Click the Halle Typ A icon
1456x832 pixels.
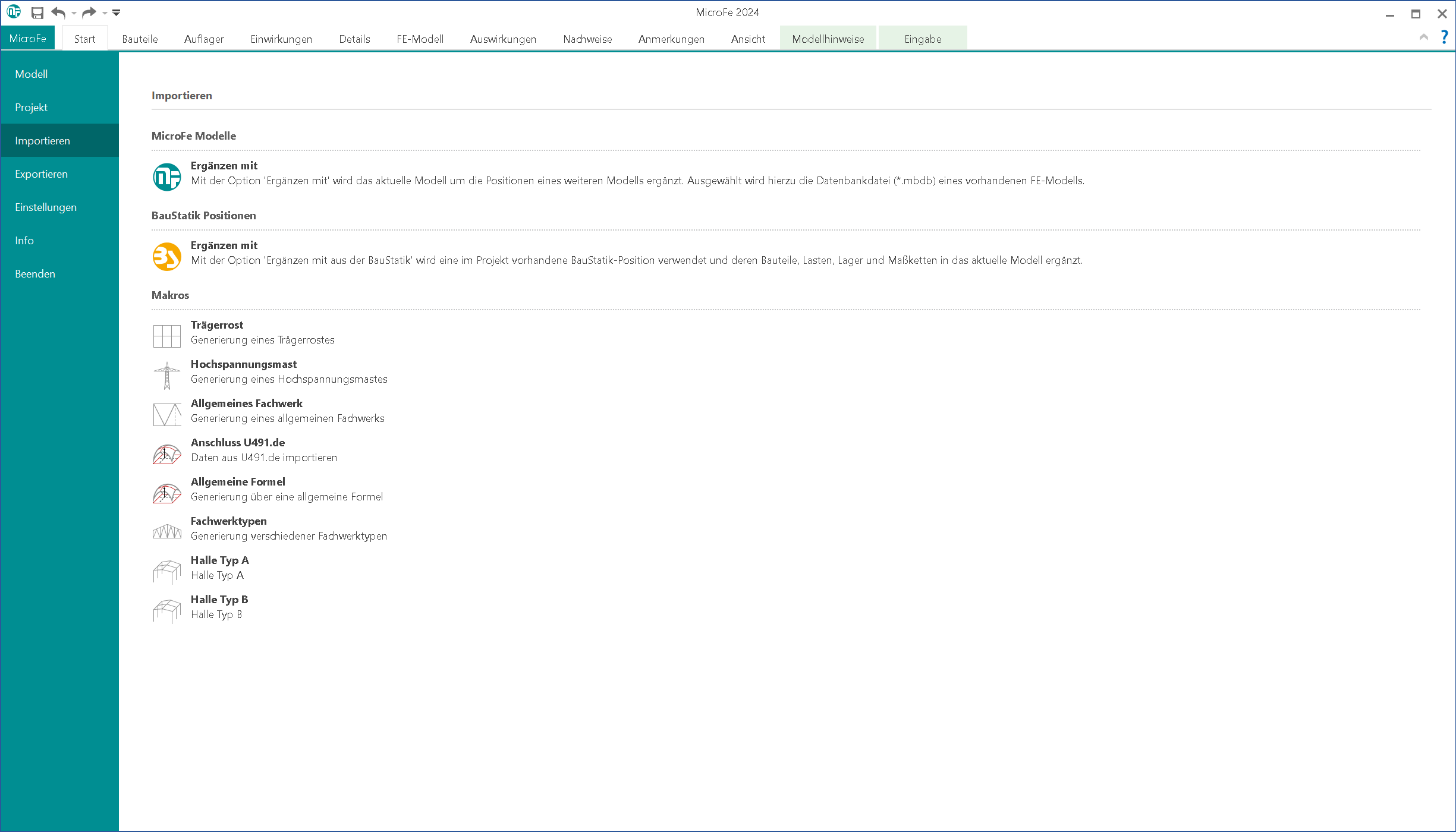tap(166, 571)
